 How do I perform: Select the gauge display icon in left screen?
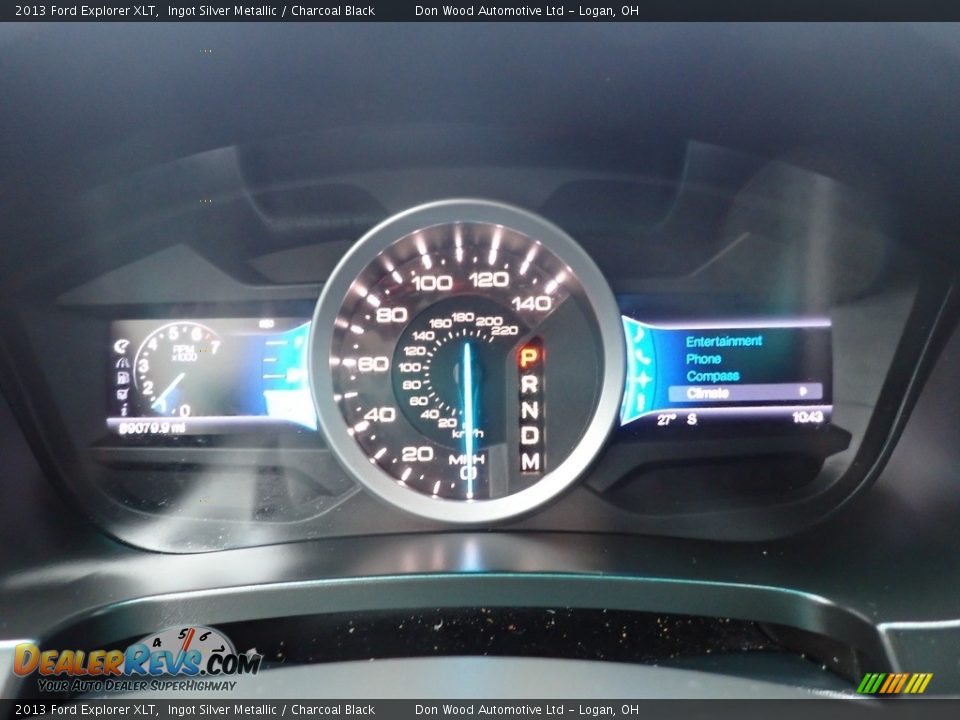tap(122, 346)
